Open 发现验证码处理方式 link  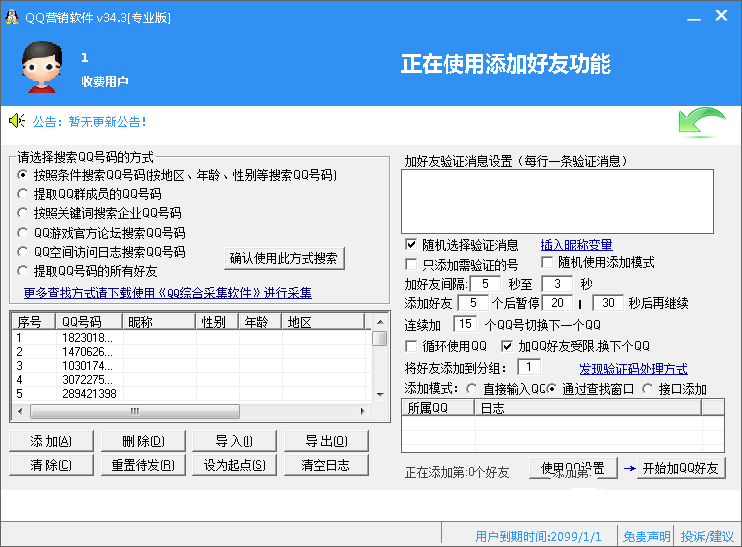(633, 369)
